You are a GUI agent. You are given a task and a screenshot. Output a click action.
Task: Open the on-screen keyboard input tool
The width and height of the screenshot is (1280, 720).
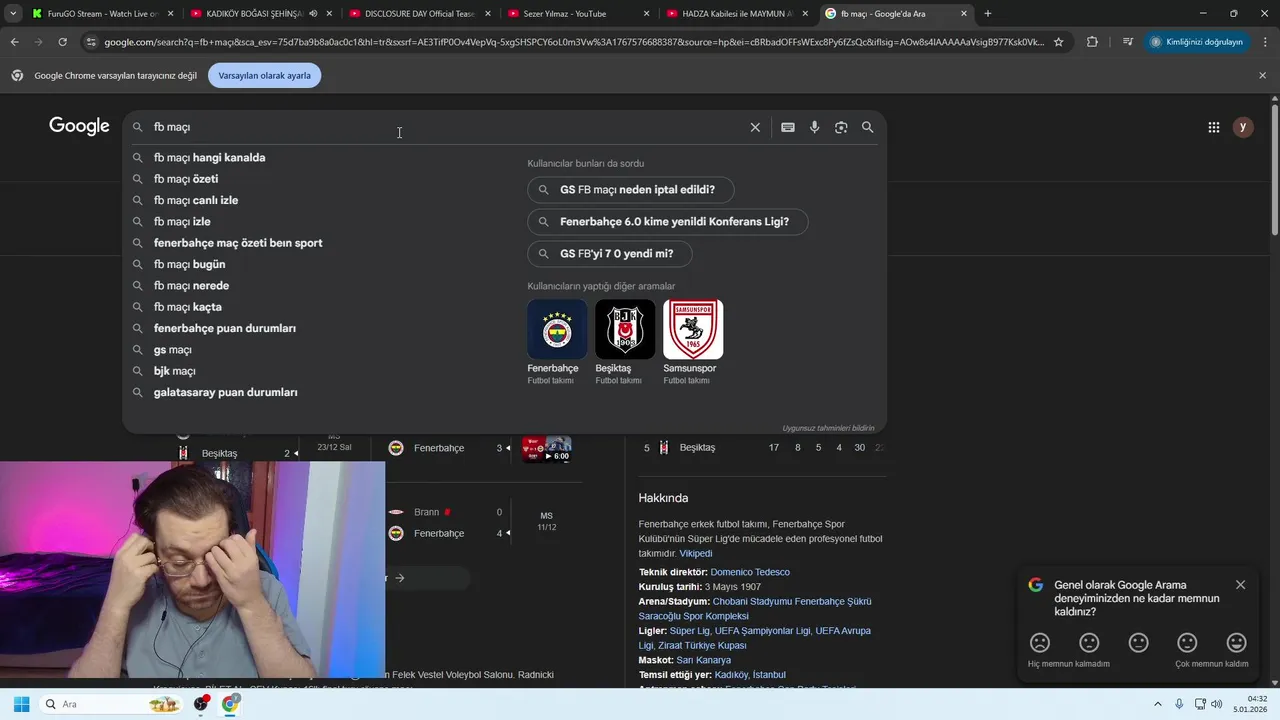click(788, 127)
